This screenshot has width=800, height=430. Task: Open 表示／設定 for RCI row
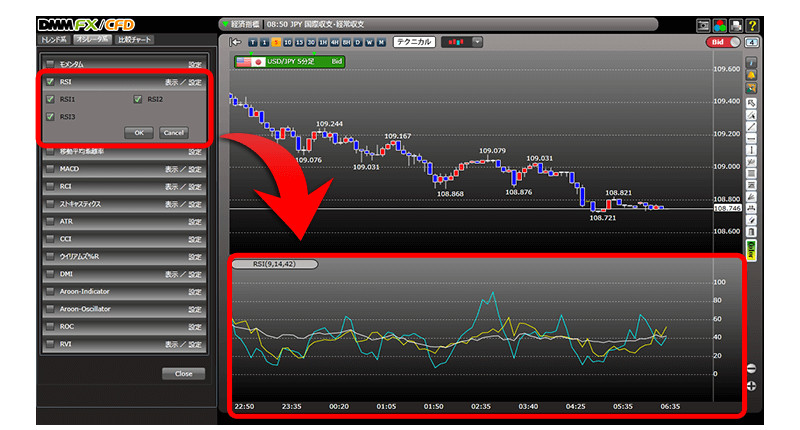tap(183, 187)
